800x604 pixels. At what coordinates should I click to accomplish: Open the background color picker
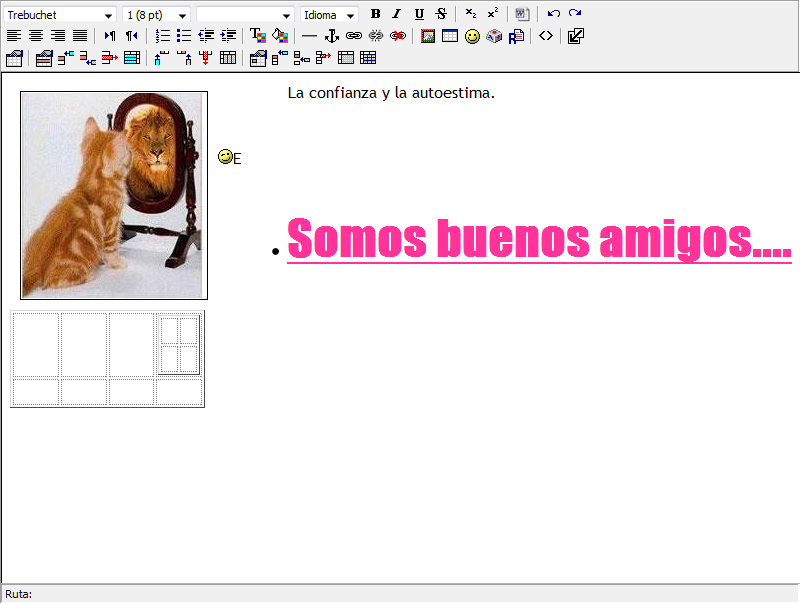click(x=280, y=36)
